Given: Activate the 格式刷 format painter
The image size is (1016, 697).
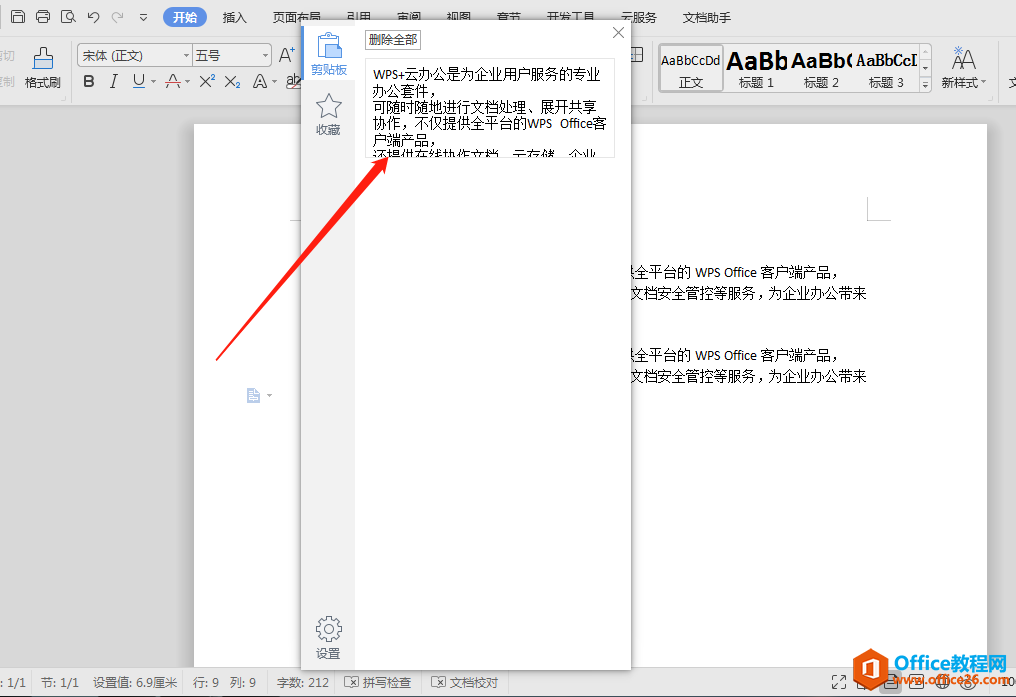Looking at the screenshot, I should 43,67.
